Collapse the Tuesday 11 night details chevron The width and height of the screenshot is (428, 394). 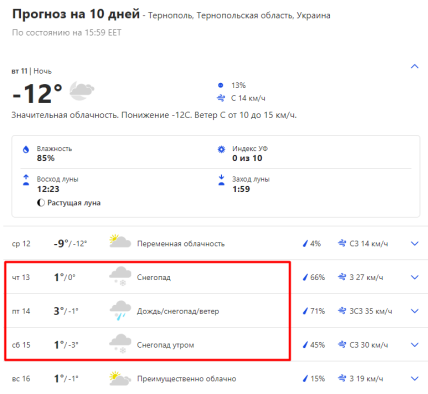pyautogui.click(x=414, y=66)
